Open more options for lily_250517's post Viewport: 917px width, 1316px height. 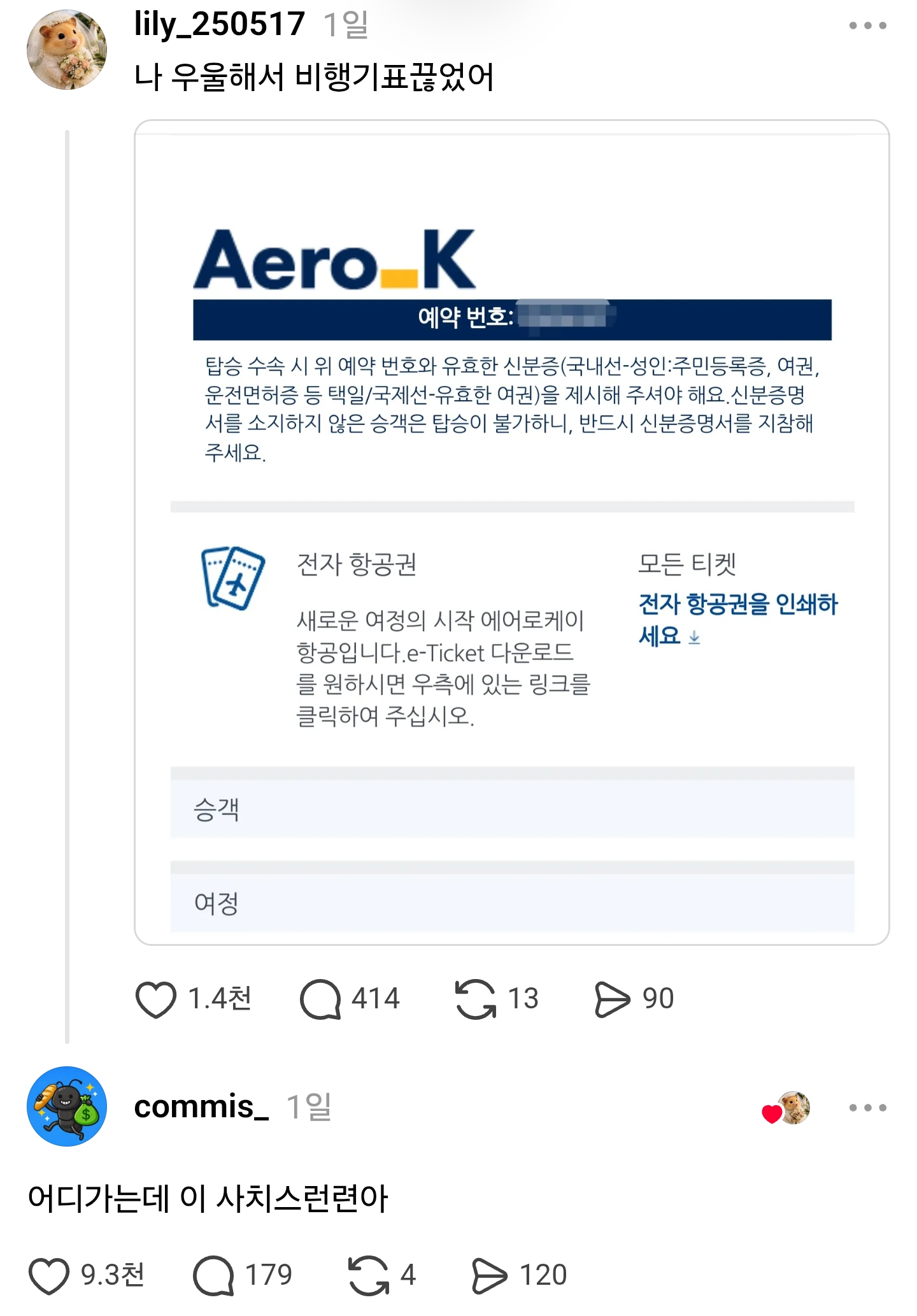pos(867,26)
